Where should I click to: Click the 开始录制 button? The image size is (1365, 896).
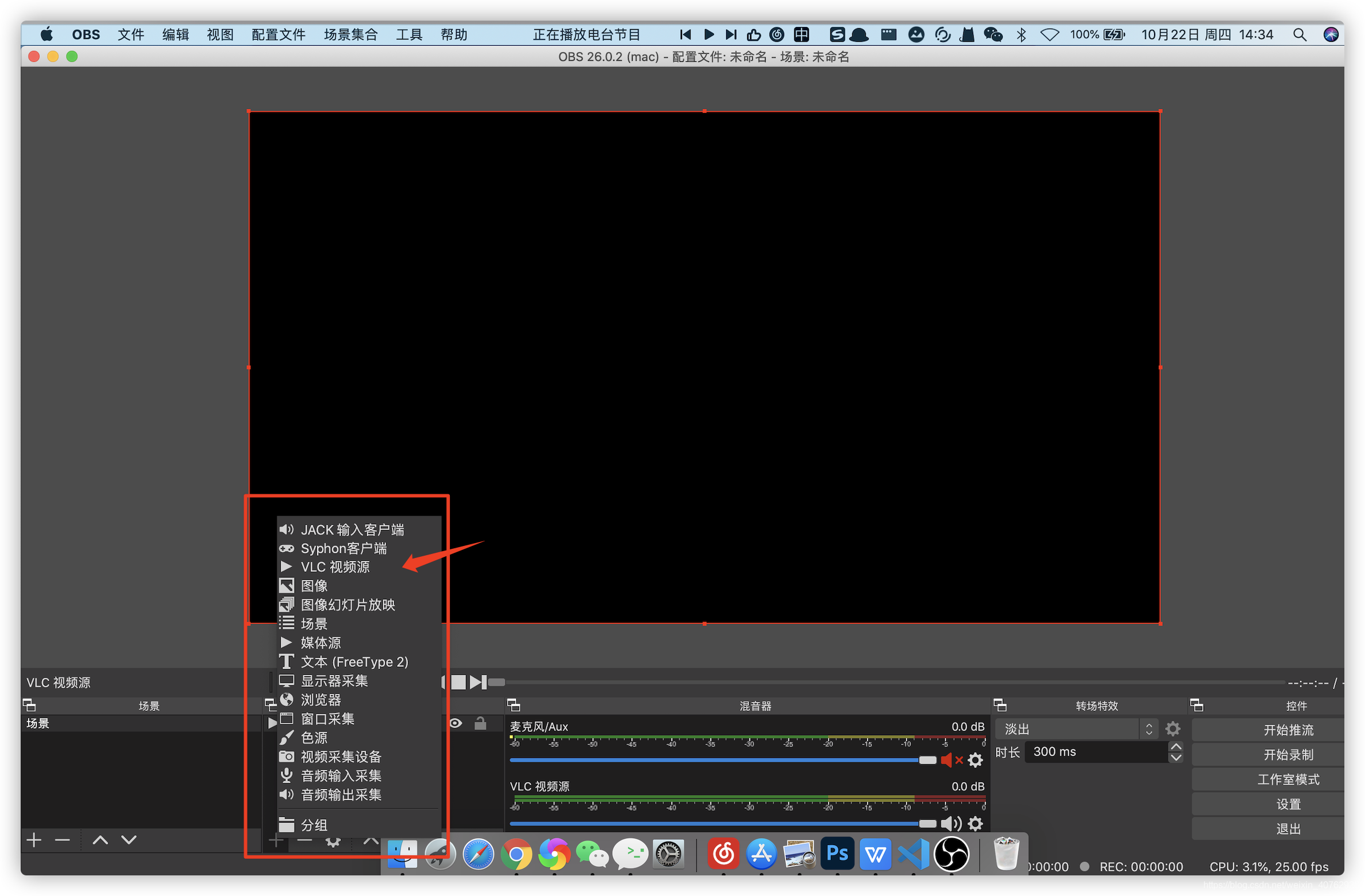pos(1288,754)
